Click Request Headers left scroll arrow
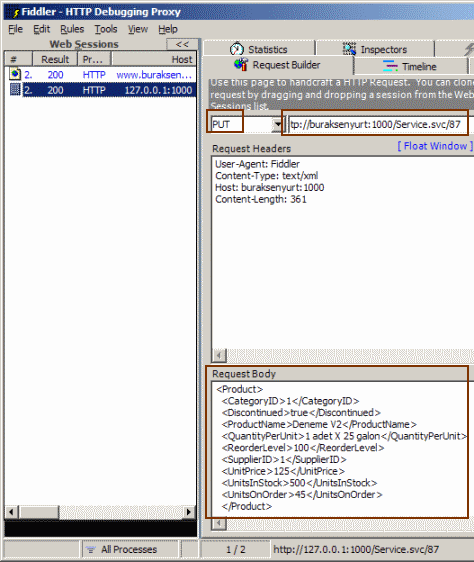474x562 pixels. [219, 356]
